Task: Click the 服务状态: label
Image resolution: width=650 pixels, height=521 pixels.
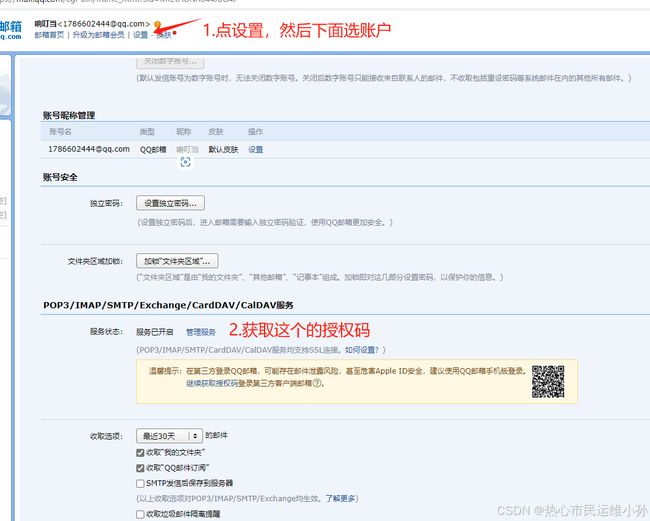Action: [x=107, y=332]
